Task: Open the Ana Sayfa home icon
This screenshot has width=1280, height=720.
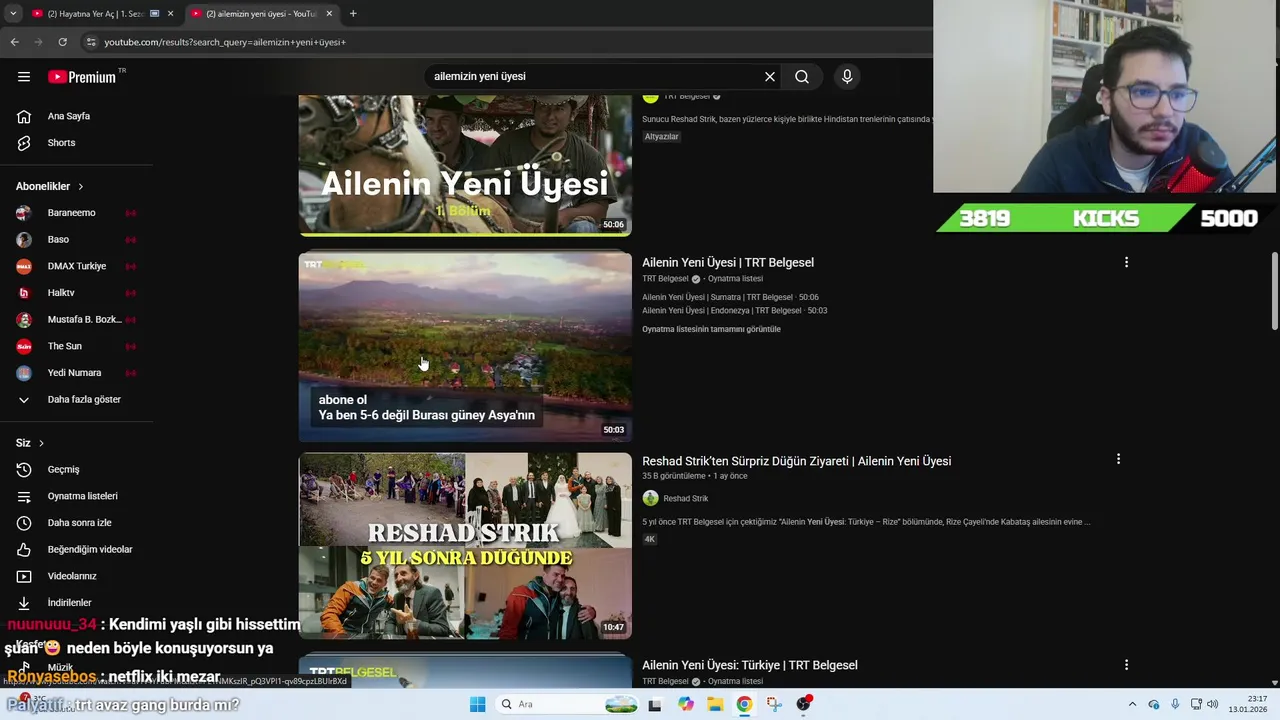Action: (x=24, y=116)
